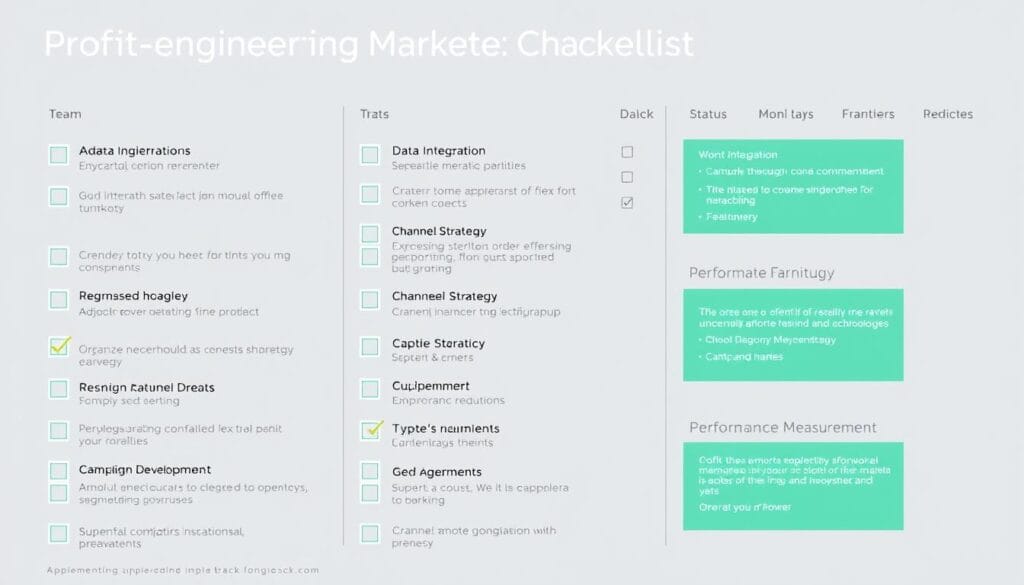
Task: Click the Performate Farnitugy heading
Action: 762,272
